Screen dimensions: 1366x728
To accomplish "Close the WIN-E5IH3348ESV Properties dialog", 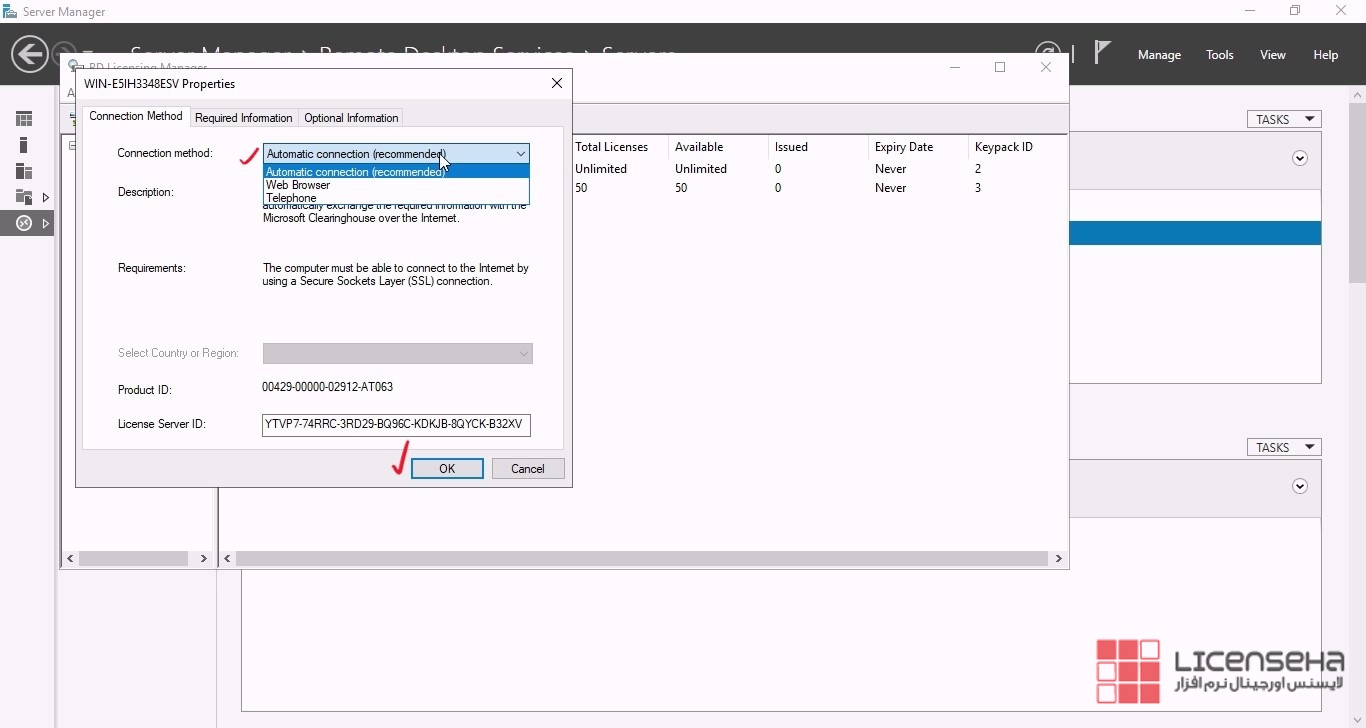I will pyautogui.click(x=557, y=84).
